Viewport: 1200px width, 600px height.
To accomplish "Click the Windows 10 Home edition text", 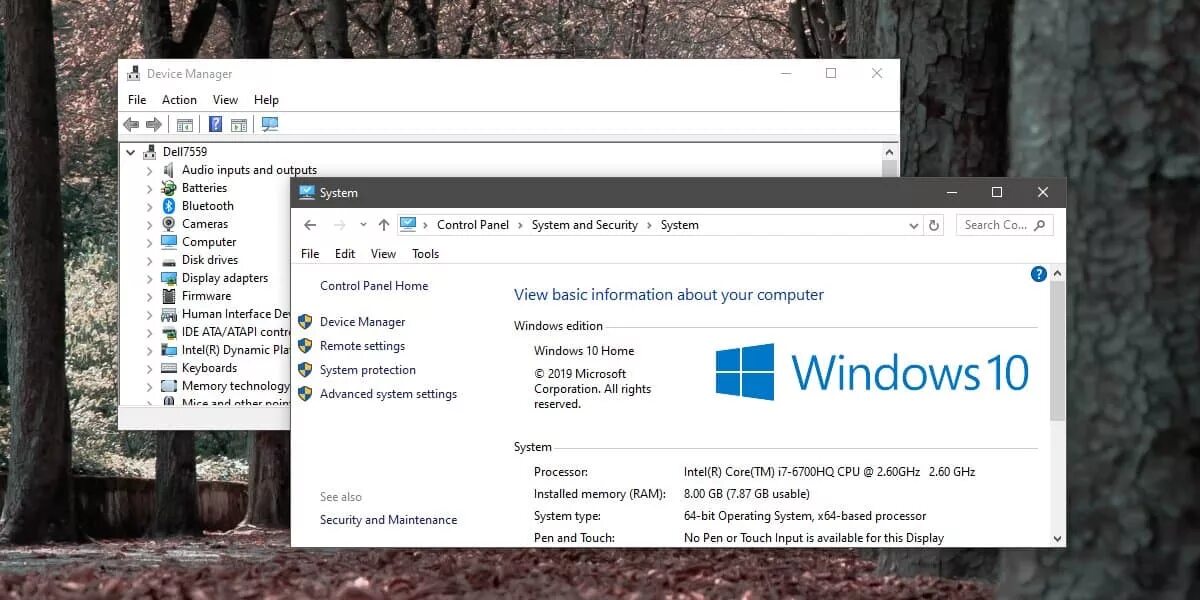I will [584, 351].
